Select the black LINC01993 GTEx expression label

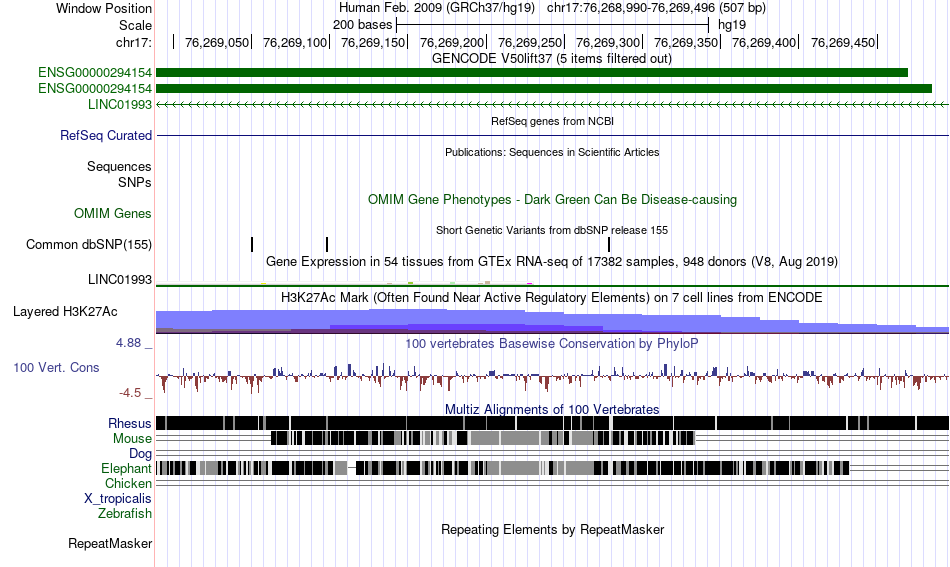120,279
